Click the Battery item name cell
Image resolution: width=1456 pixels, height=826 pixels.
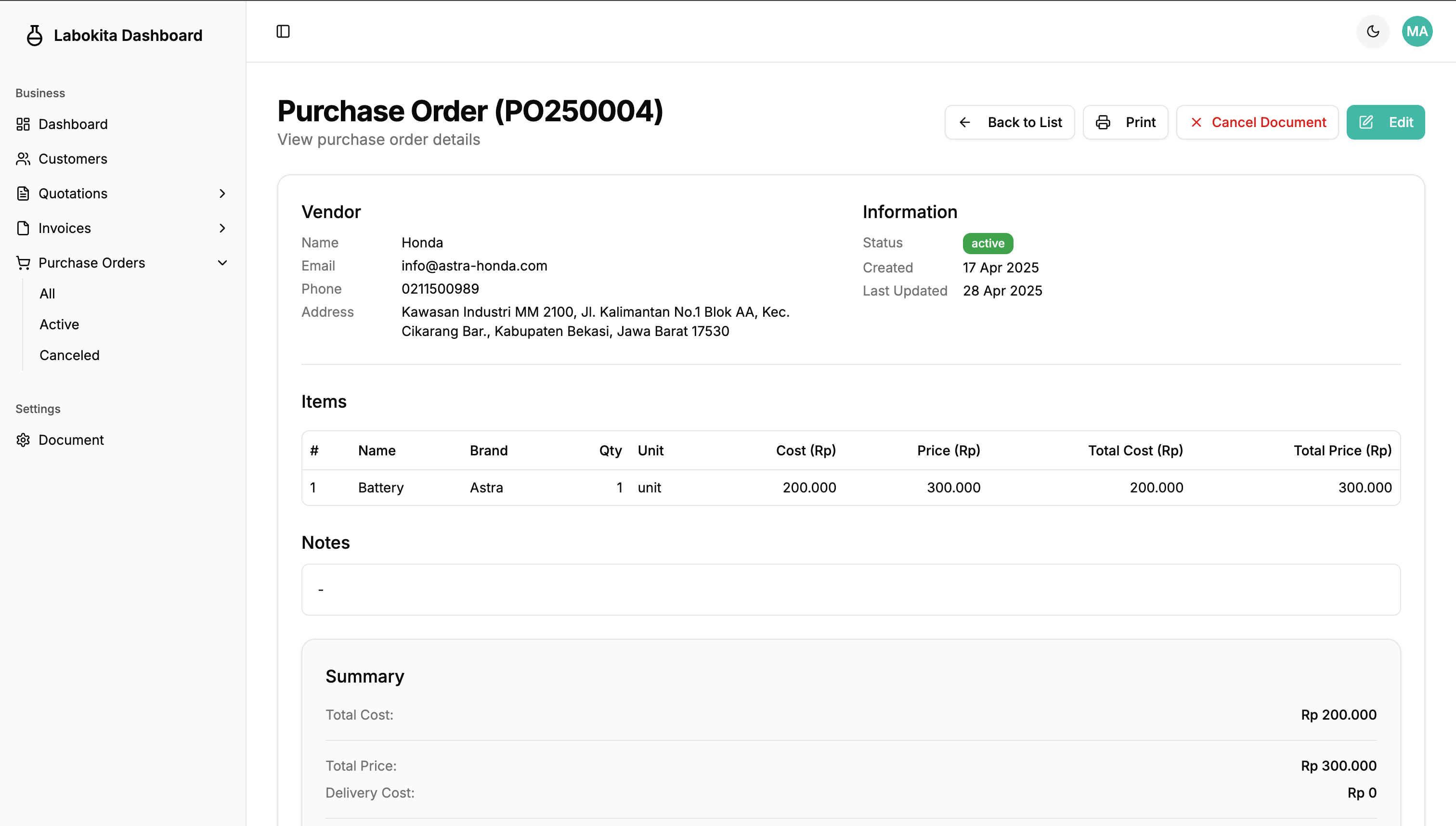click(381, 487)
